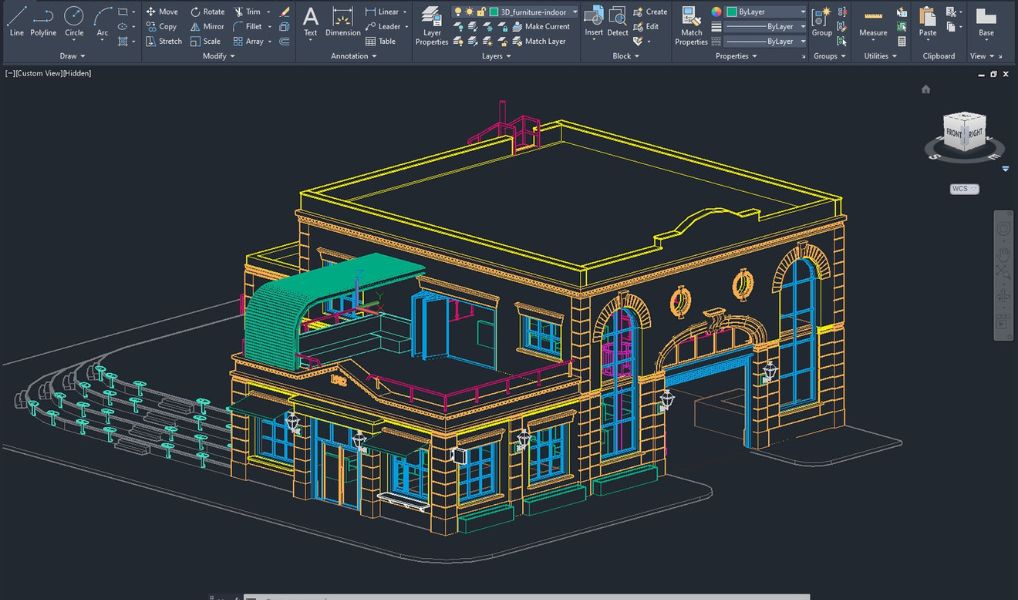The width and height of the screenshot is (1018, 600).
Task: Open Match Properties tool
Action: tap(691, 26)
